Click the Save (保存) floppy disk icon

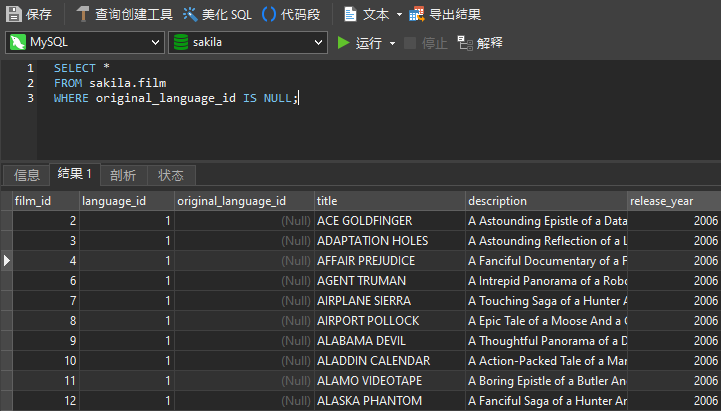[x=14, y=14]
